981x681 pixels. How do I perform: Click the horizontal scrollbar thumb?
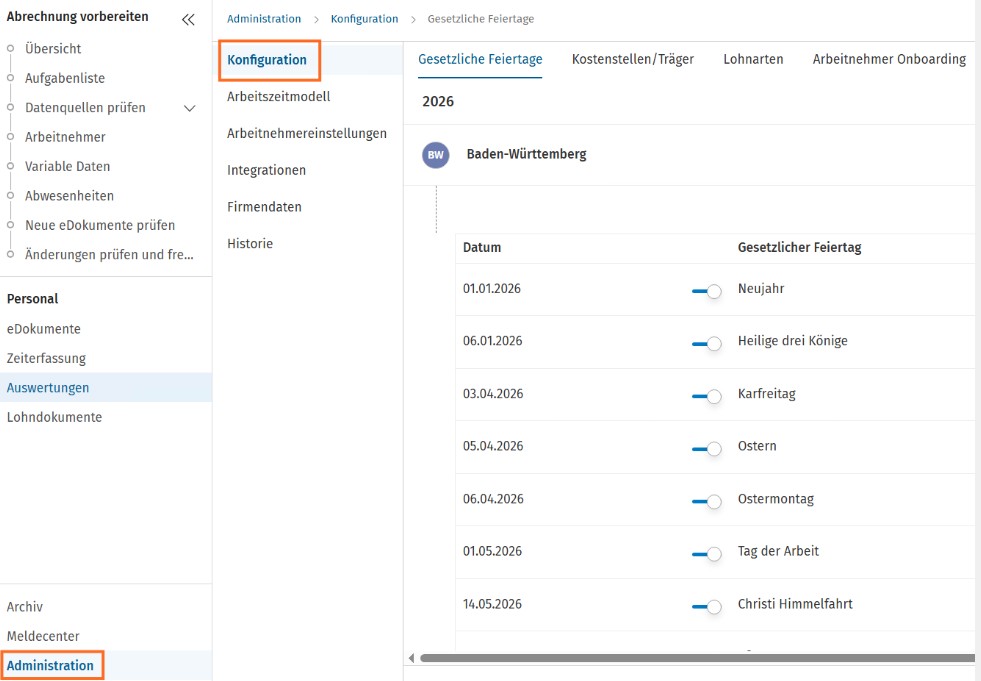click(x=697, y=658)
